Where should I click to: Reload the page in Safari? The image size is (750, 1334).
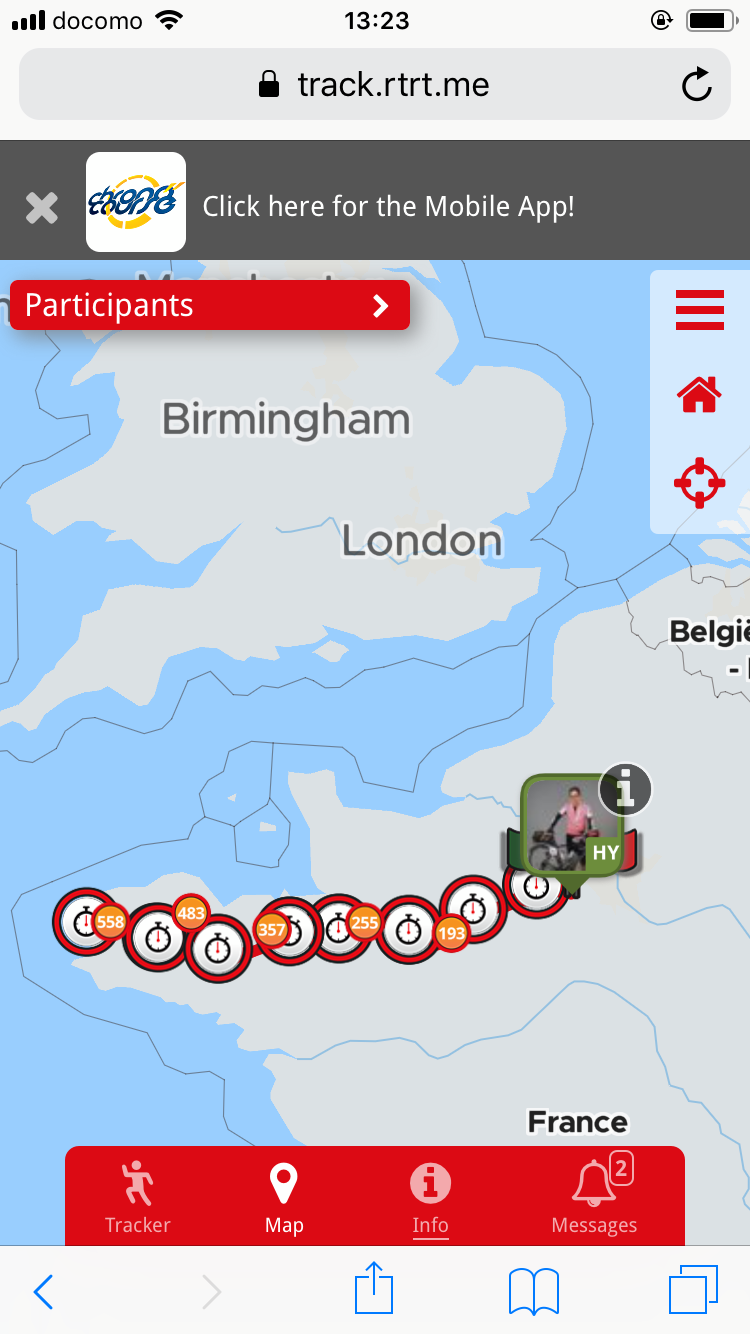(x=696, y=85)
